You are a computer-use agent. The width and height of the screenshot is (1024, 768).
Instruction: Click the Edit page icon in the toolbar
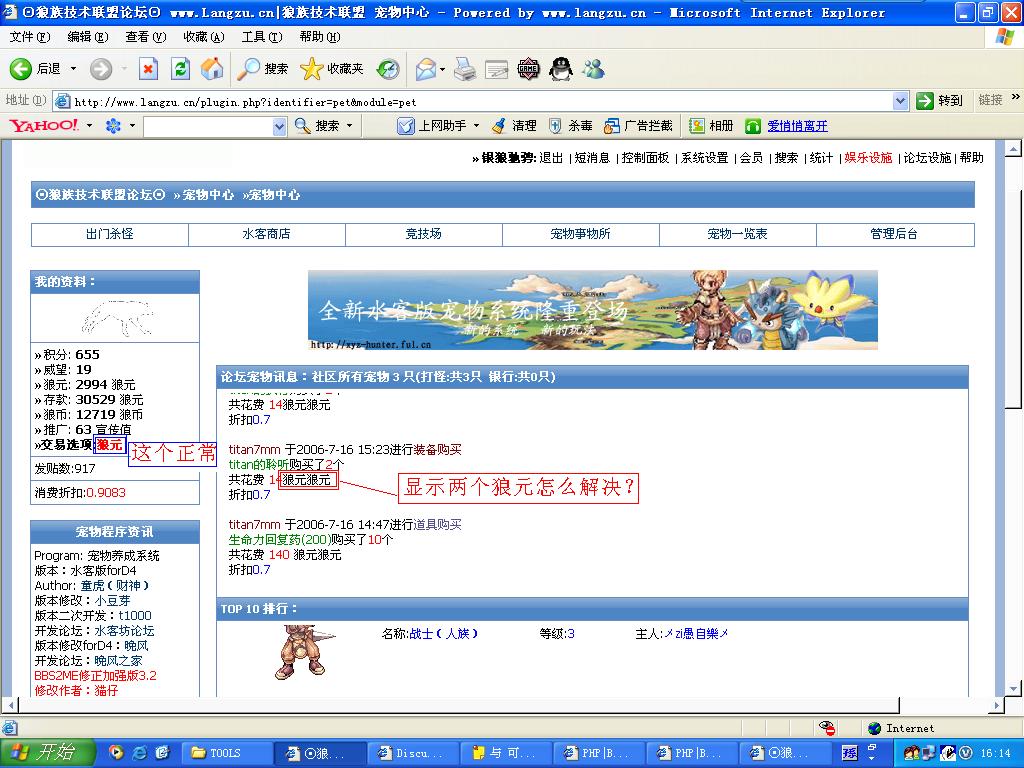click(x=496, y=69)
